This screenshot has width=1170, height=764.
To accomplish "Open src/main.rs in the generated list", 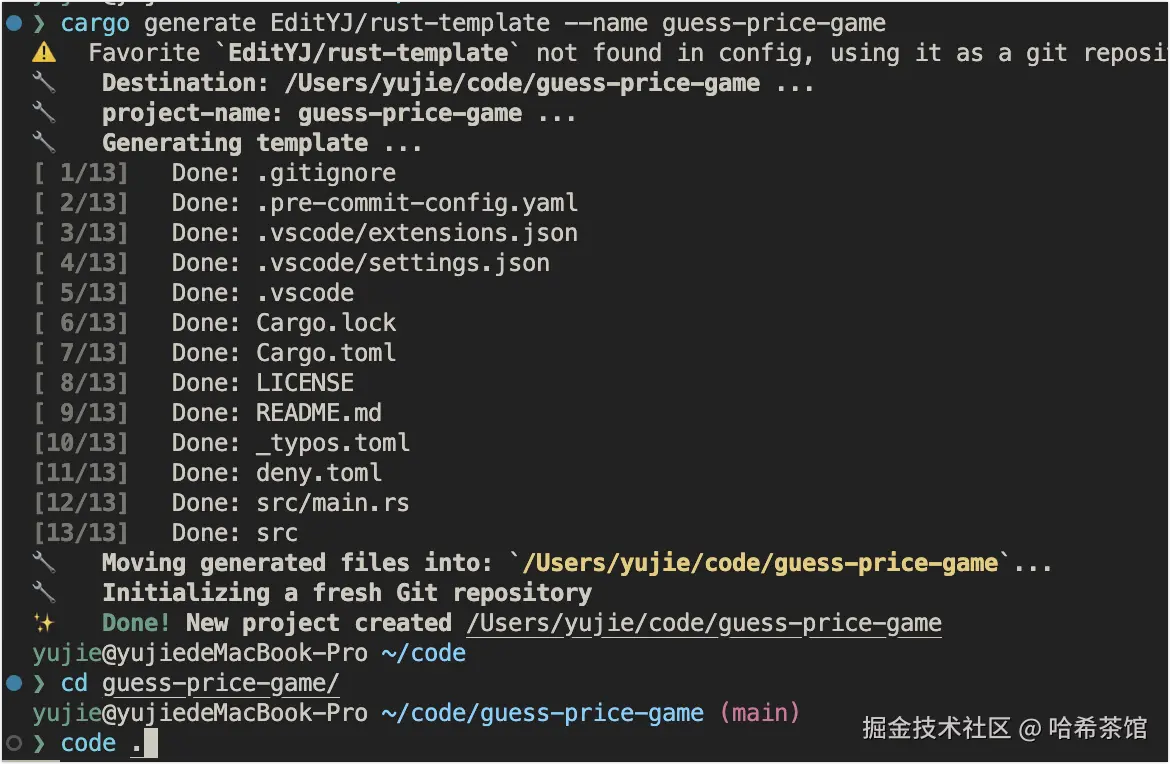I will click(x=332, y=503).
